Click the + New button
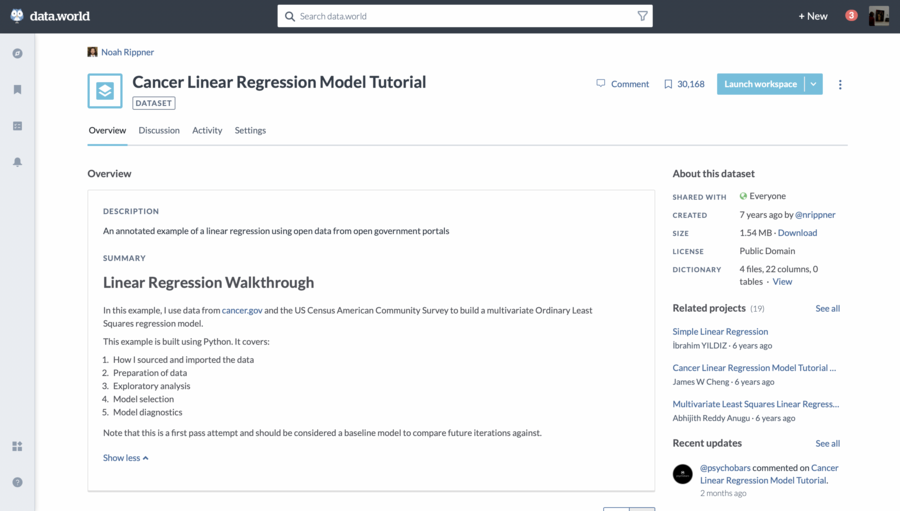900x511 pixels. pos(812,16)
